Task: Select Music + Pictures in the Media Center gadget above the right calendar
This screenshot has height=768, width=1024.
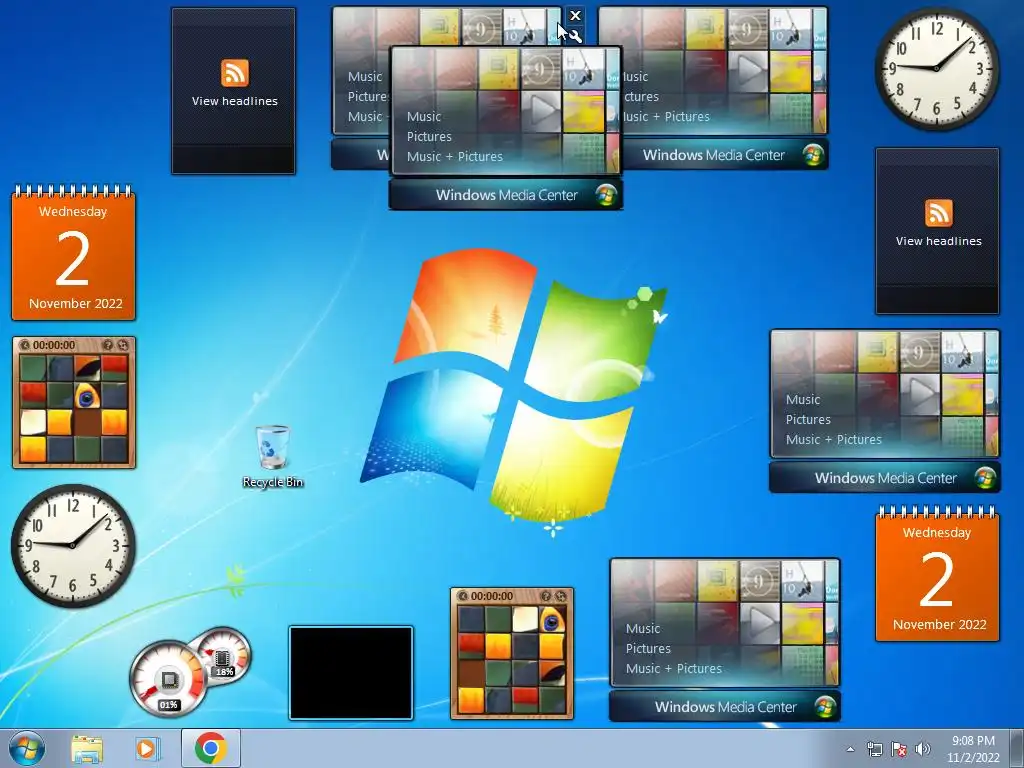Action: pyautogui.click(x=834, y=440)
